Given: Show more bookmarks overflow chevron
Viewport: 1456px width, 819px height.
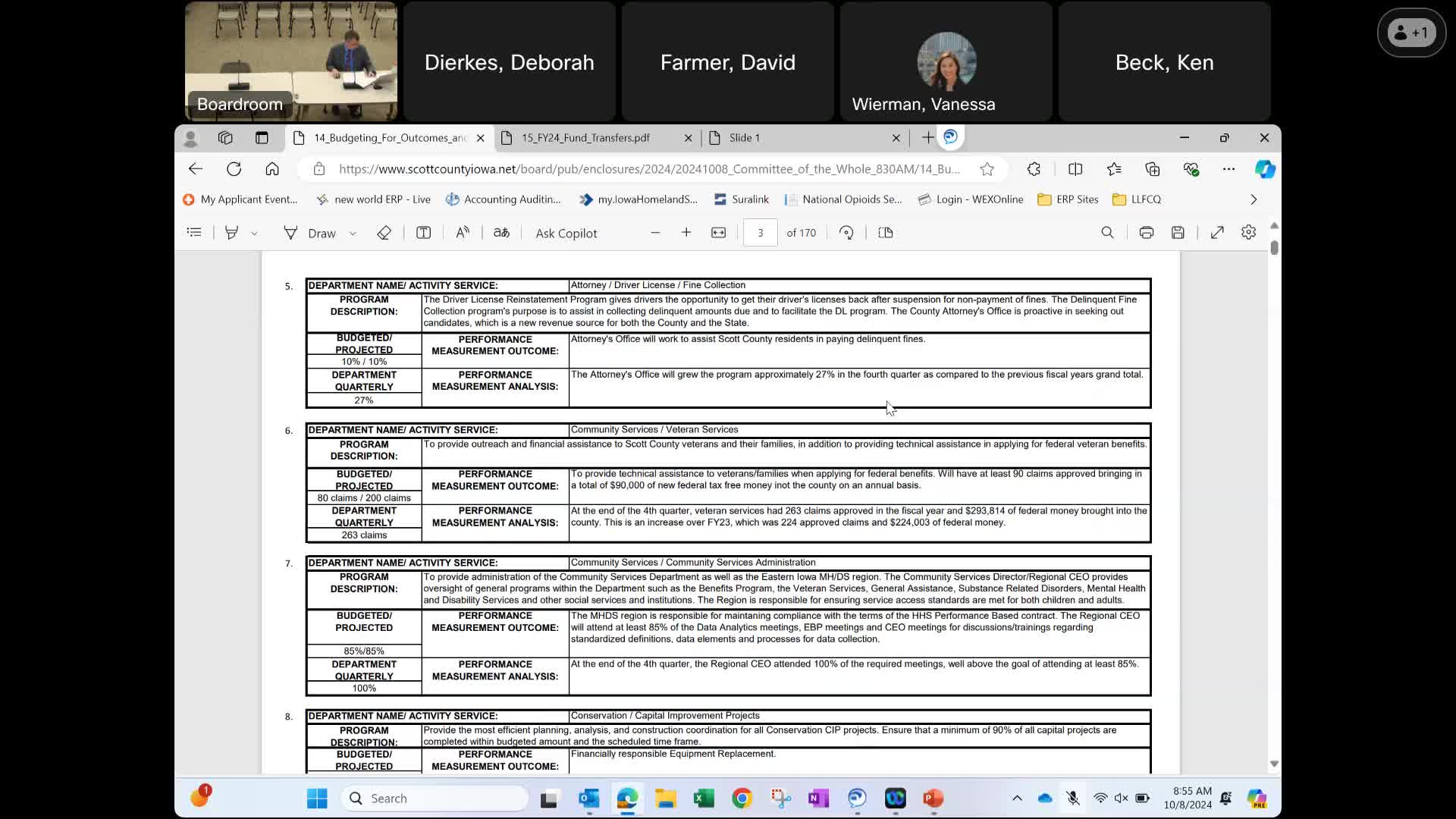Looking at the screenshot, I should point(1254,199).
